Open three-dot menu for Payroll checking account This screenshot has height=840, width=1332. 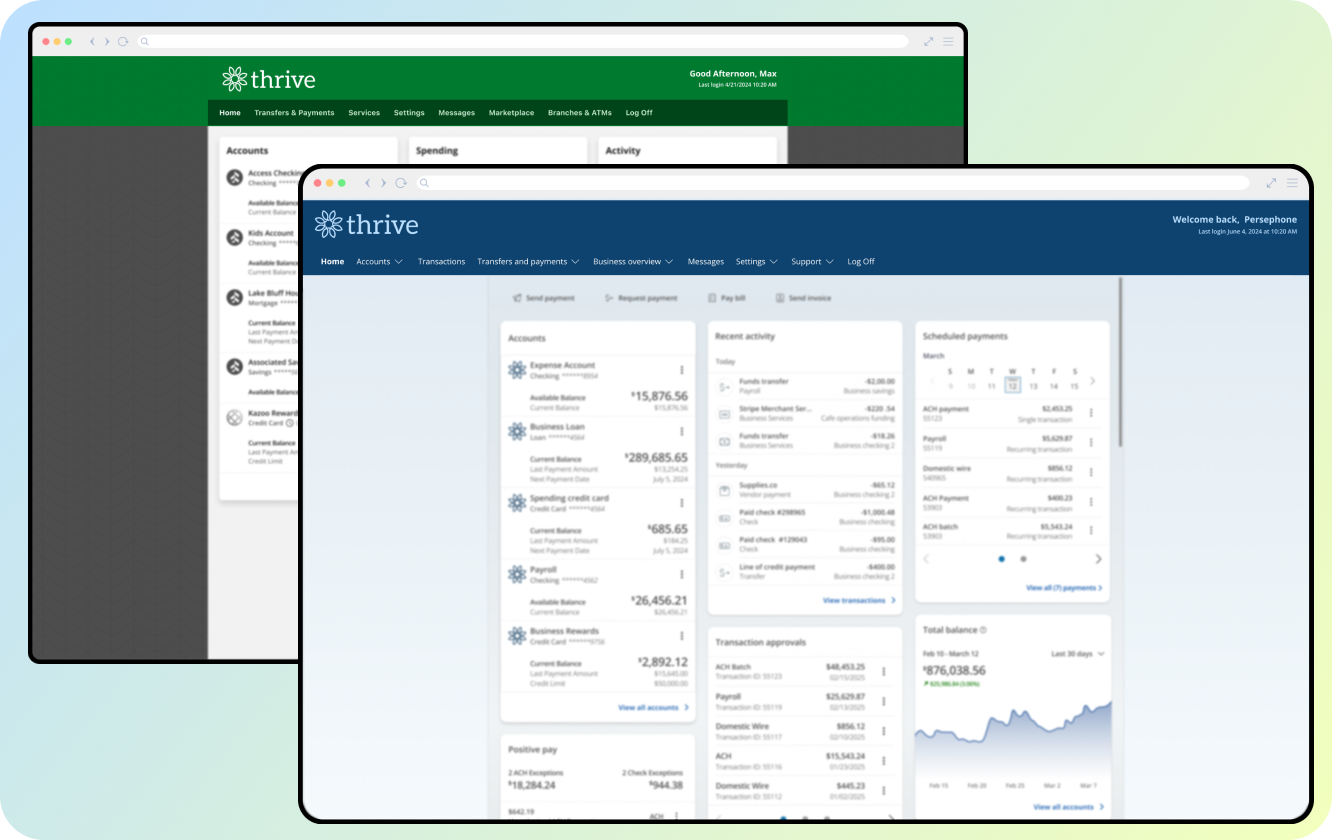(x=682, y=575)
